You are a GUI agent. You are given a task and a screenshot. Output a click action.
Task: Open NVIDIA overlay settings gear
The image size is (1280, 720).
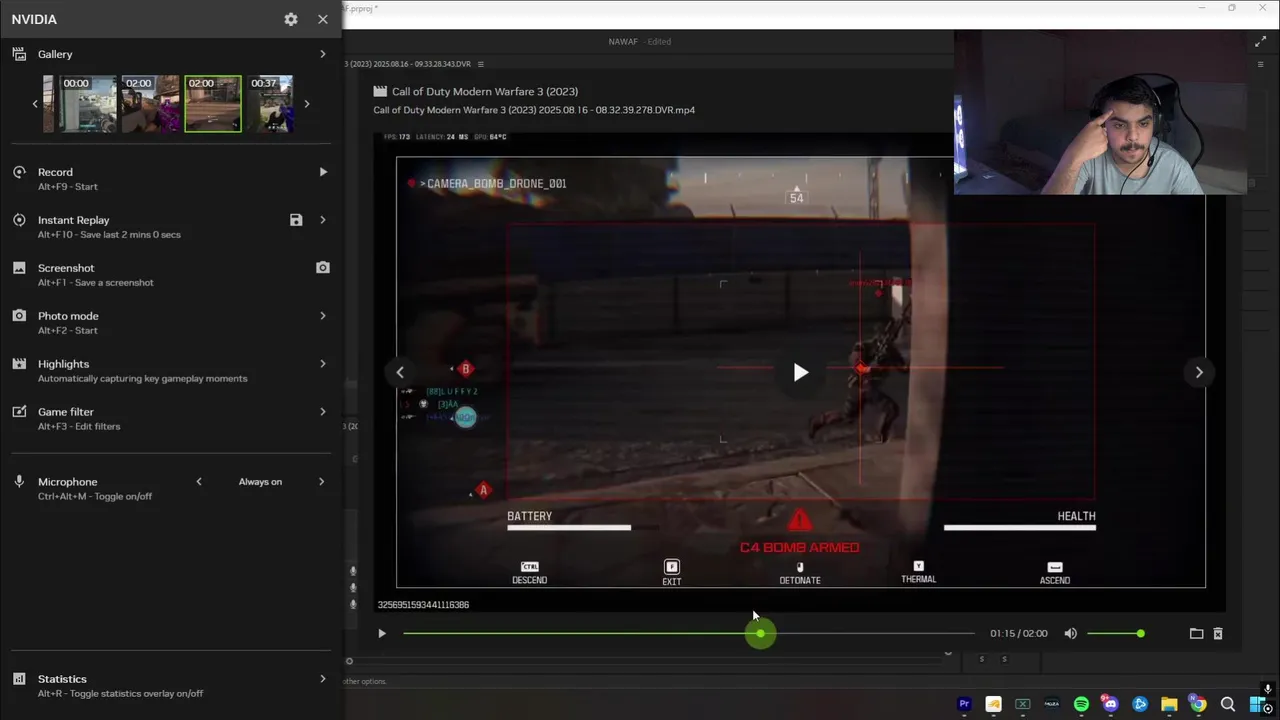click(291, 19)
